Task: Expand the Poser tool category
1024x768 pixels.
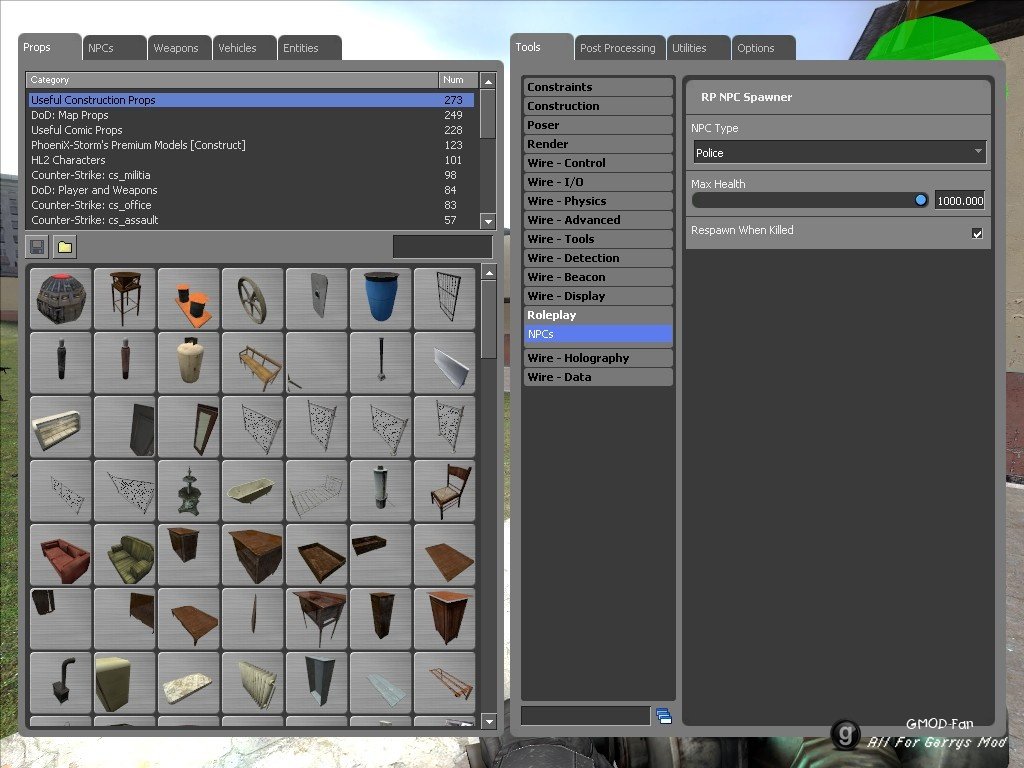Action: click(x=598, y=125)
